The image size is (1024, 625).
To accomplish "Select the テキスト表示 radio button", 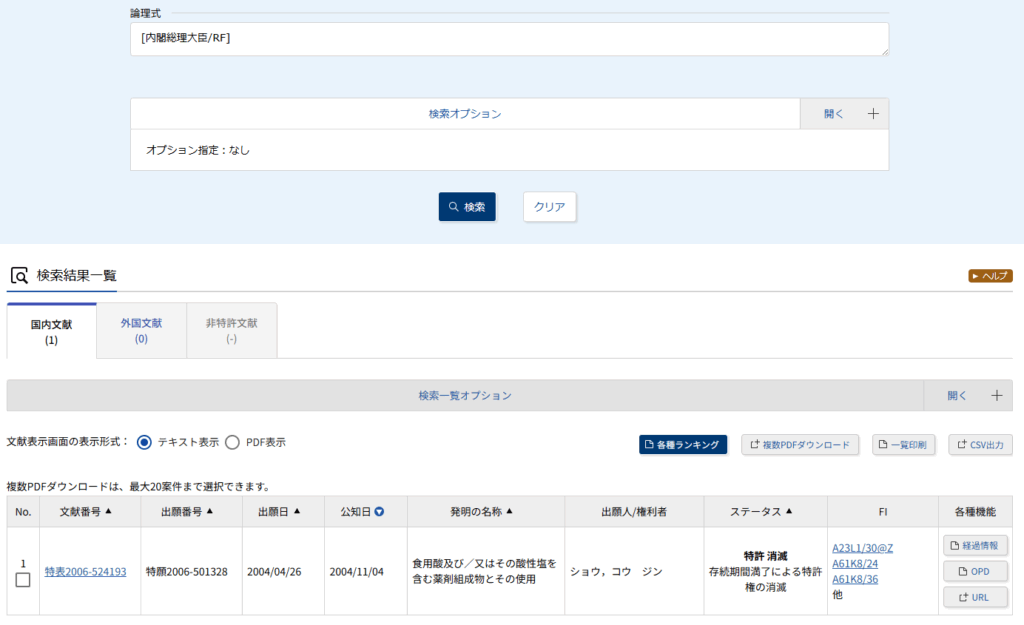I will tap(144, 442).
